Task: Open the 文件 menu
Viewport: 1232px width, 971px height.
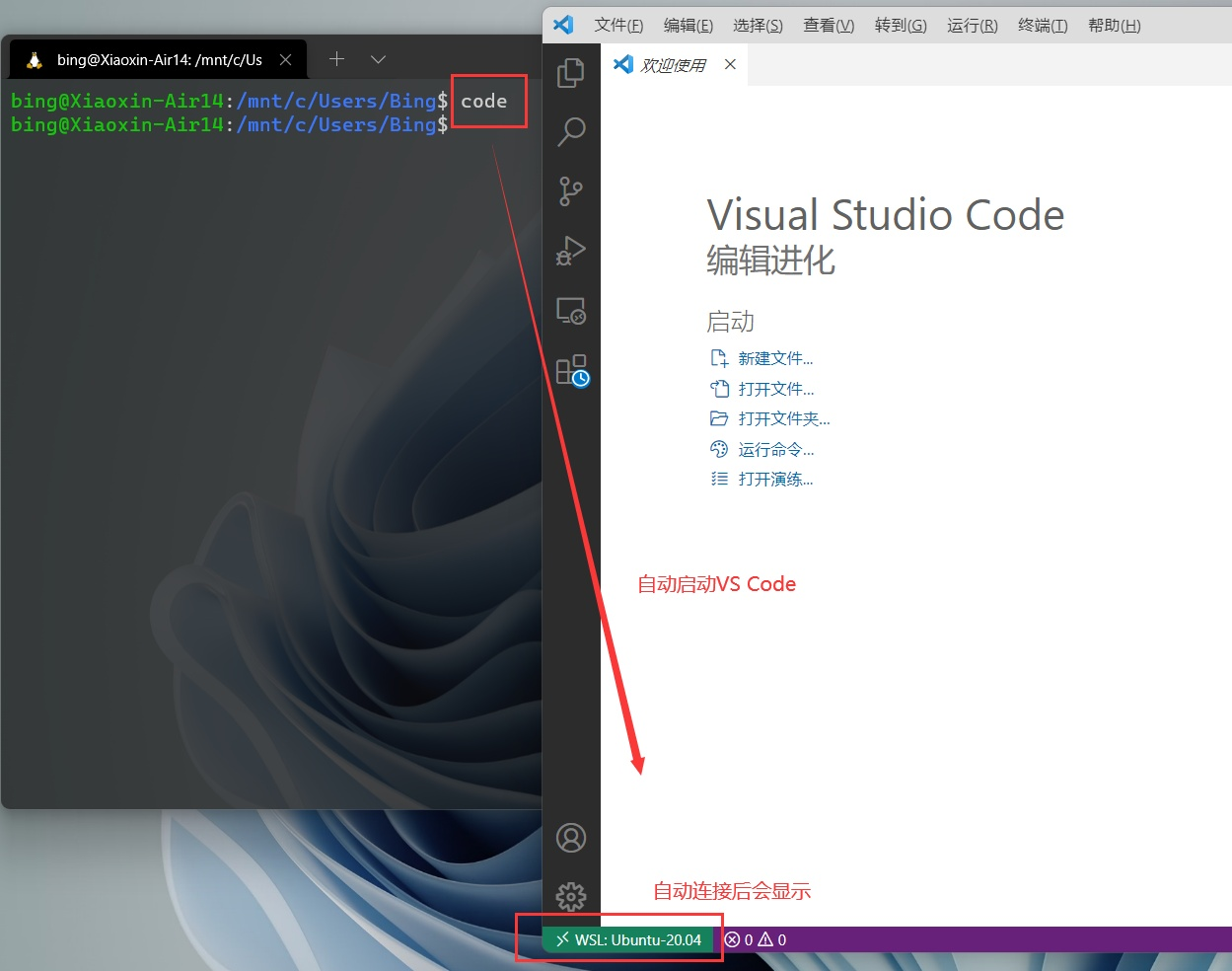Action: click(x=618, y=25)
